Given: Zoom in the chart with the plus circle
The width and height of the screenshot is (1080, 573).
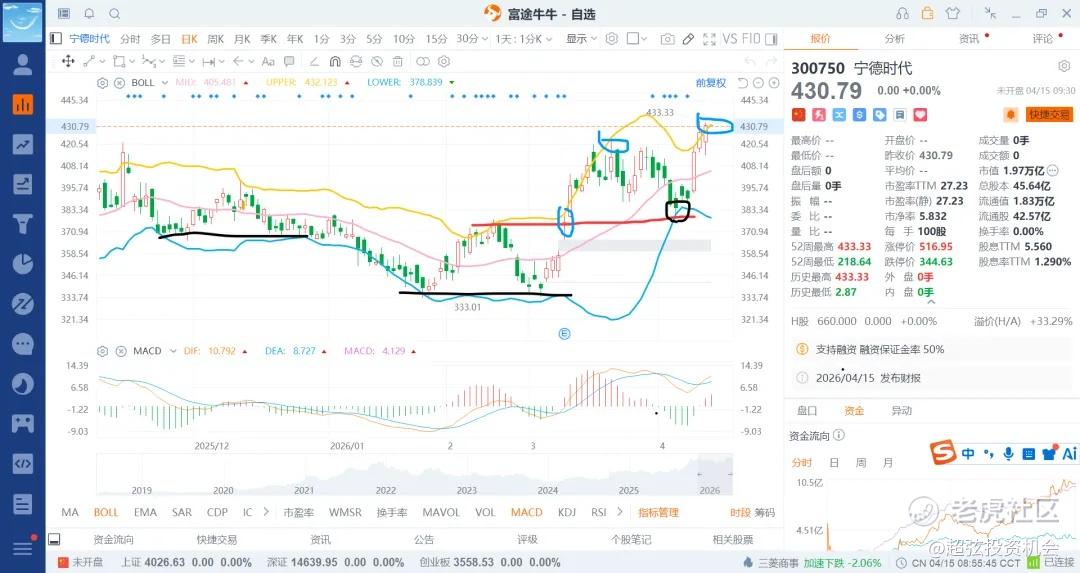Looking at the screenshot, I should point(774,83).
